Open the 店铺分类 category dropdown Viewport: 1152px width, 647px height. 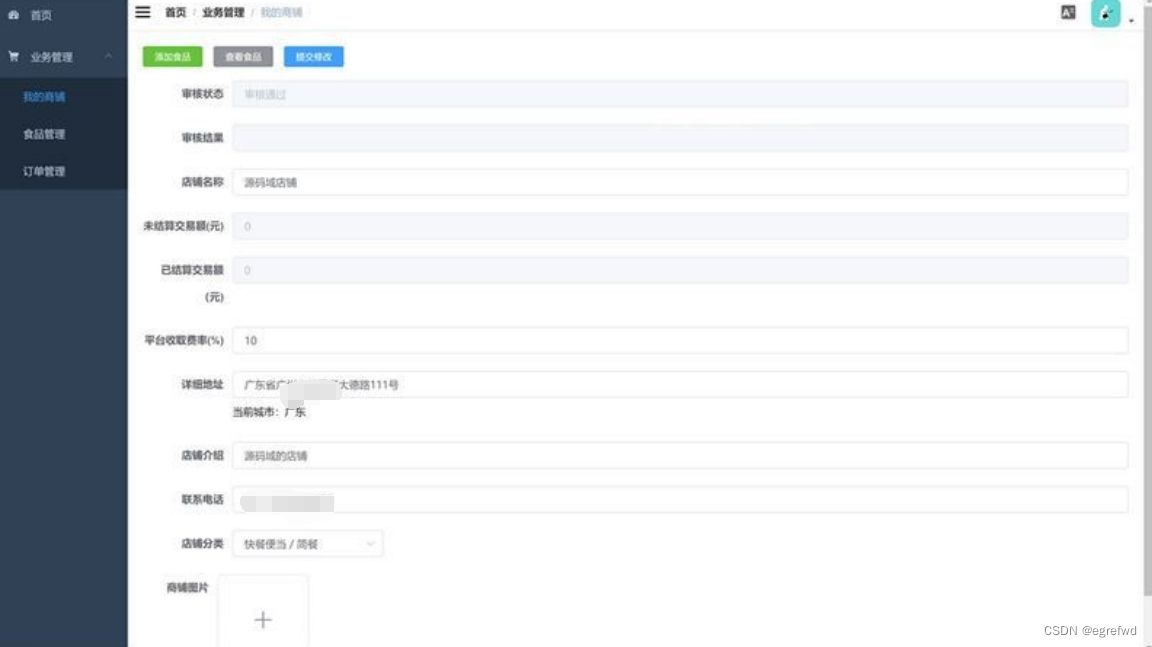(307, 544)
